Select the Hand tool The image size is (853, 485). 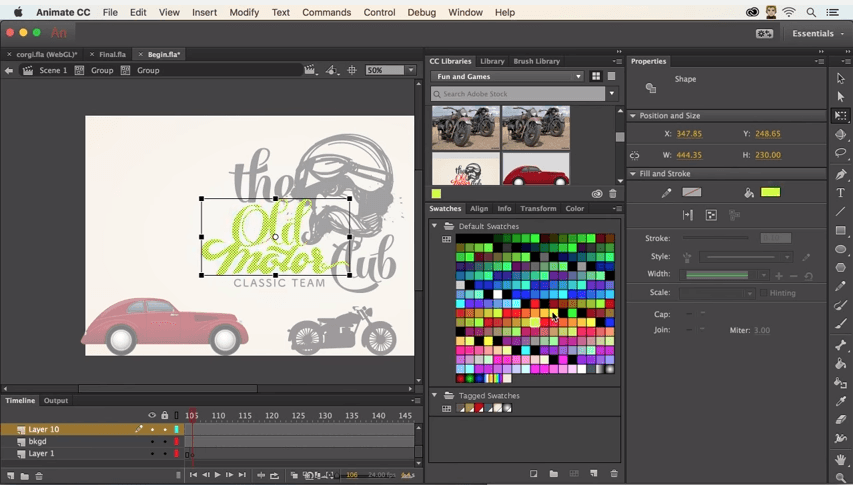[841, 459]
